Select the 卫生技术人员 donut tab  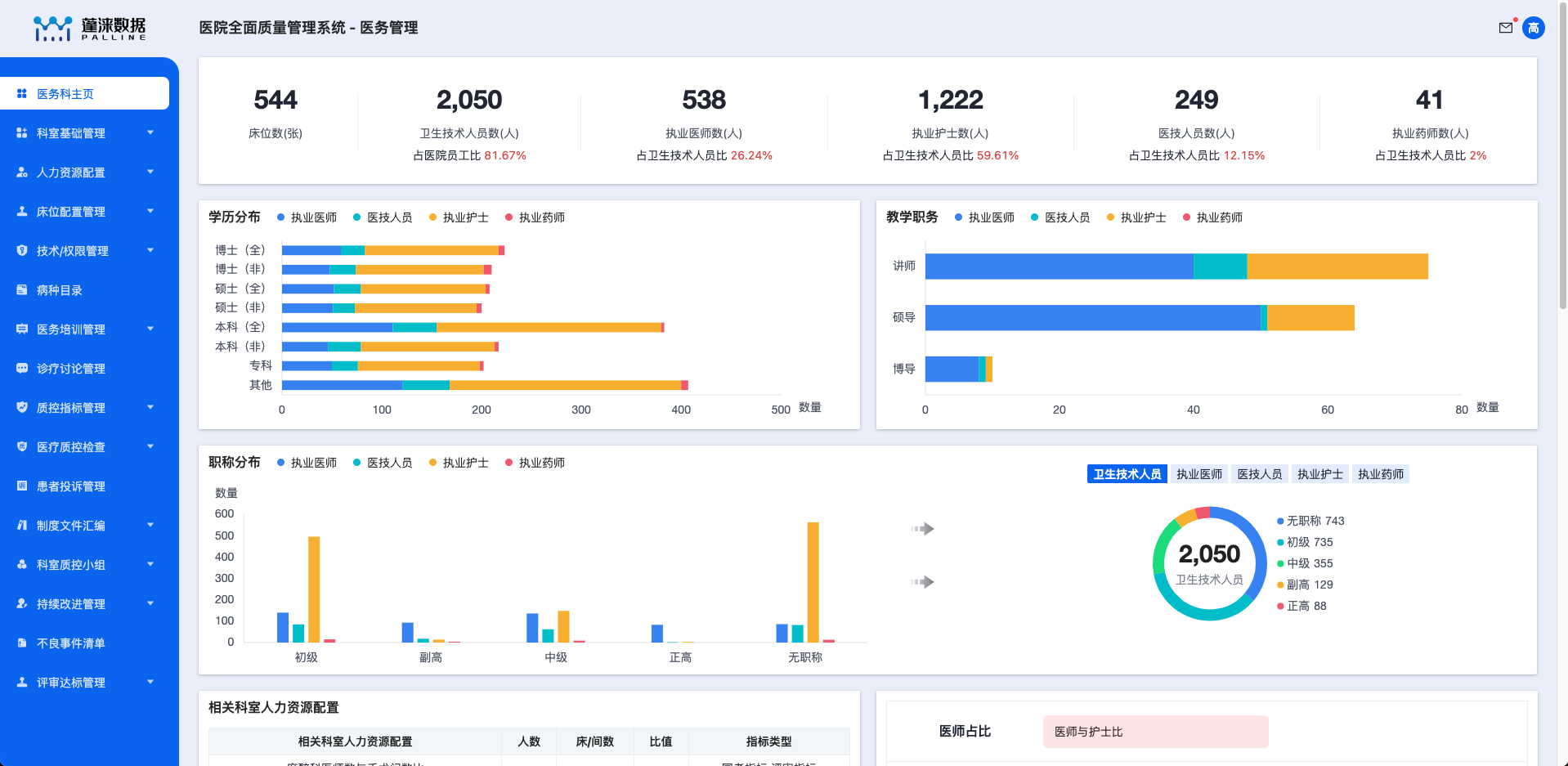[x=1127, y=474]
